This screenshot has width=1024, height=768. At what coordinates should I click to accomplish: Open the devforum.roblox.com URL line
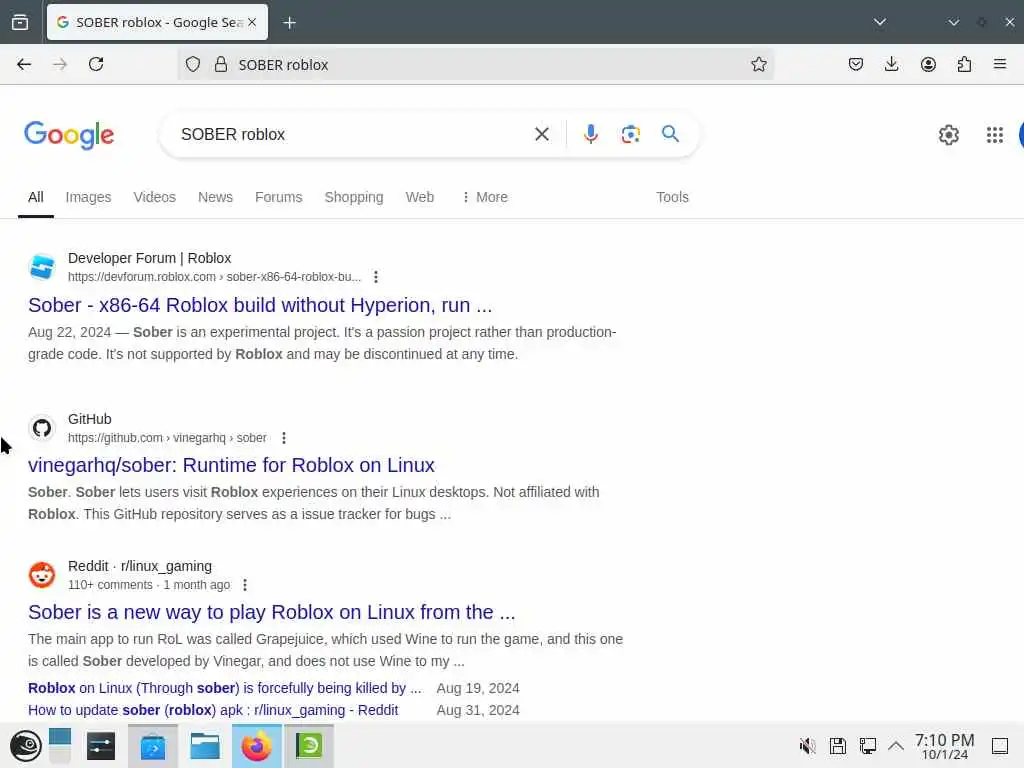(214, 277)
